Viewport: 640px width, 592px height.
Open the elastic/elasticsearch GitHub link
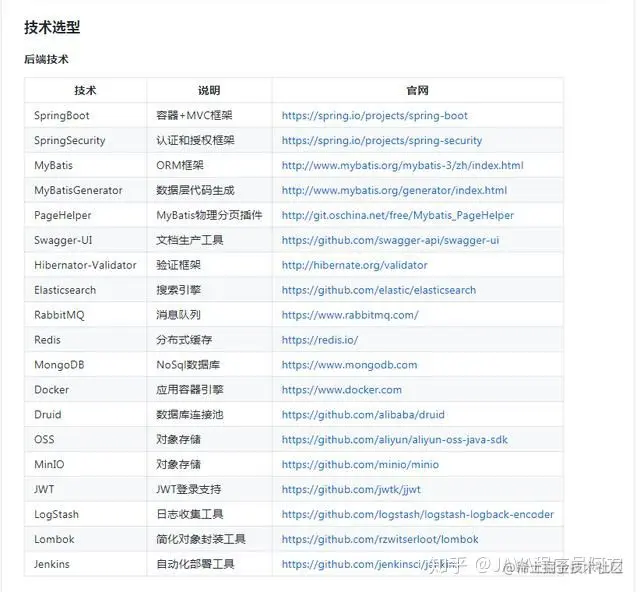[x=379, y=290]
